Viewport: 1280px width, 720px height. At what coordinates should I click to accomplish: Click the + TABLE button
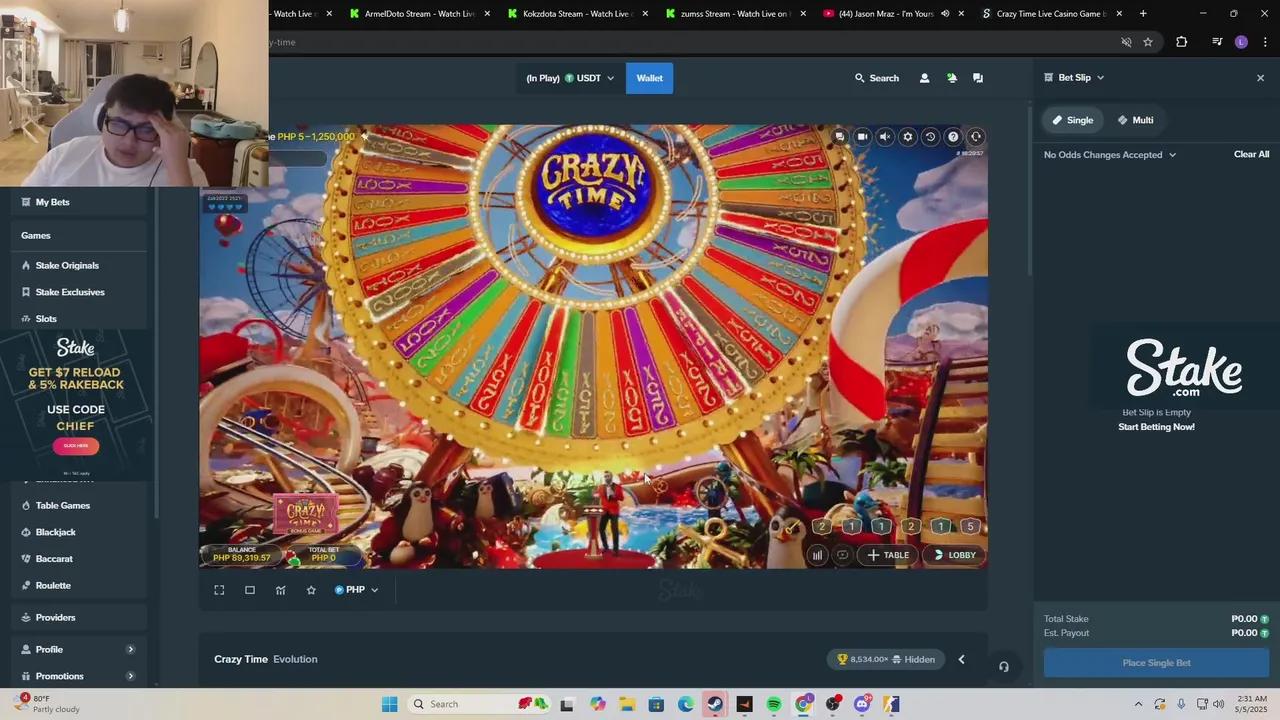[x=888, y=555]
